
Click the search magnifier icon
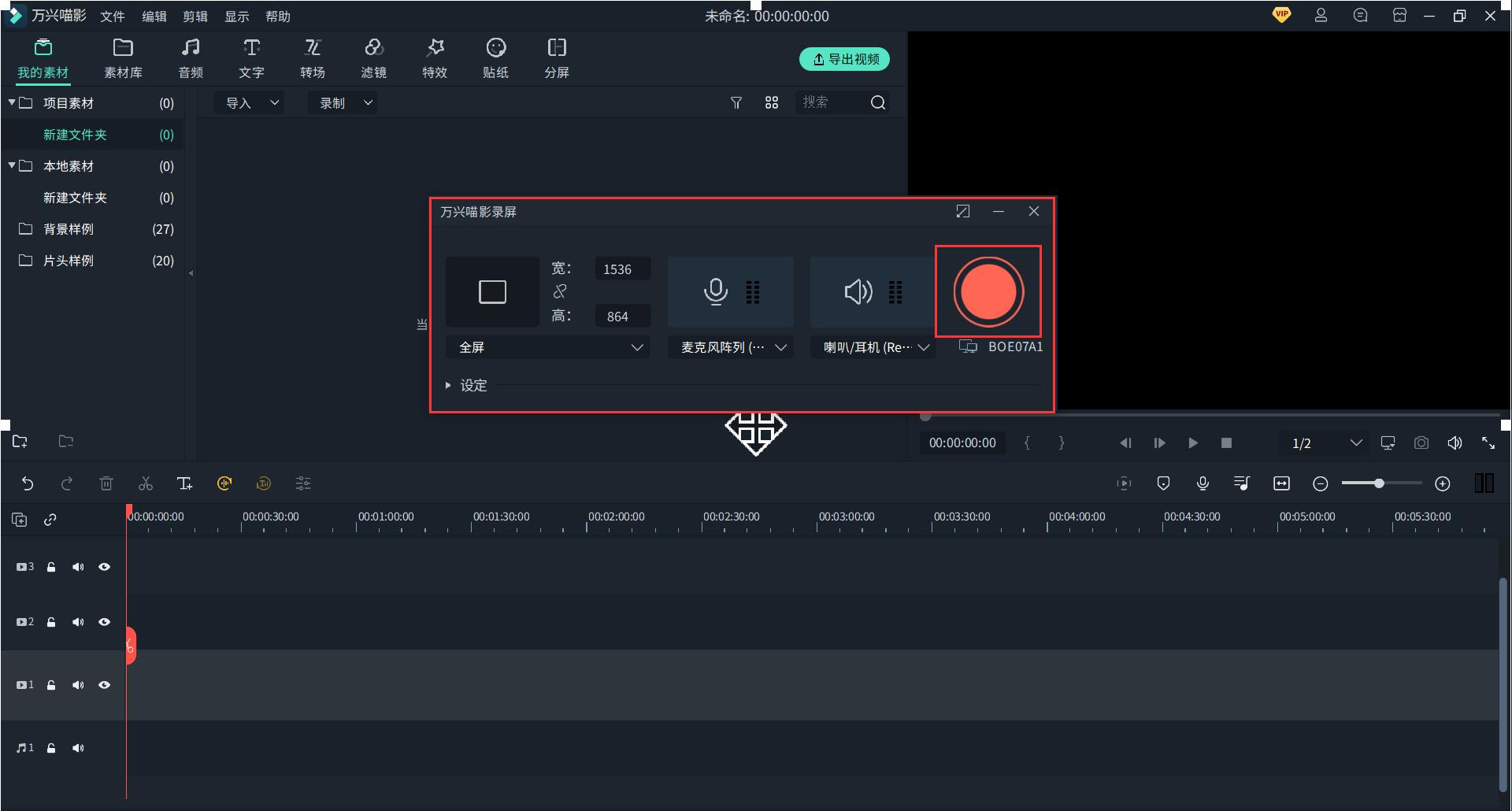click(878, 102)
